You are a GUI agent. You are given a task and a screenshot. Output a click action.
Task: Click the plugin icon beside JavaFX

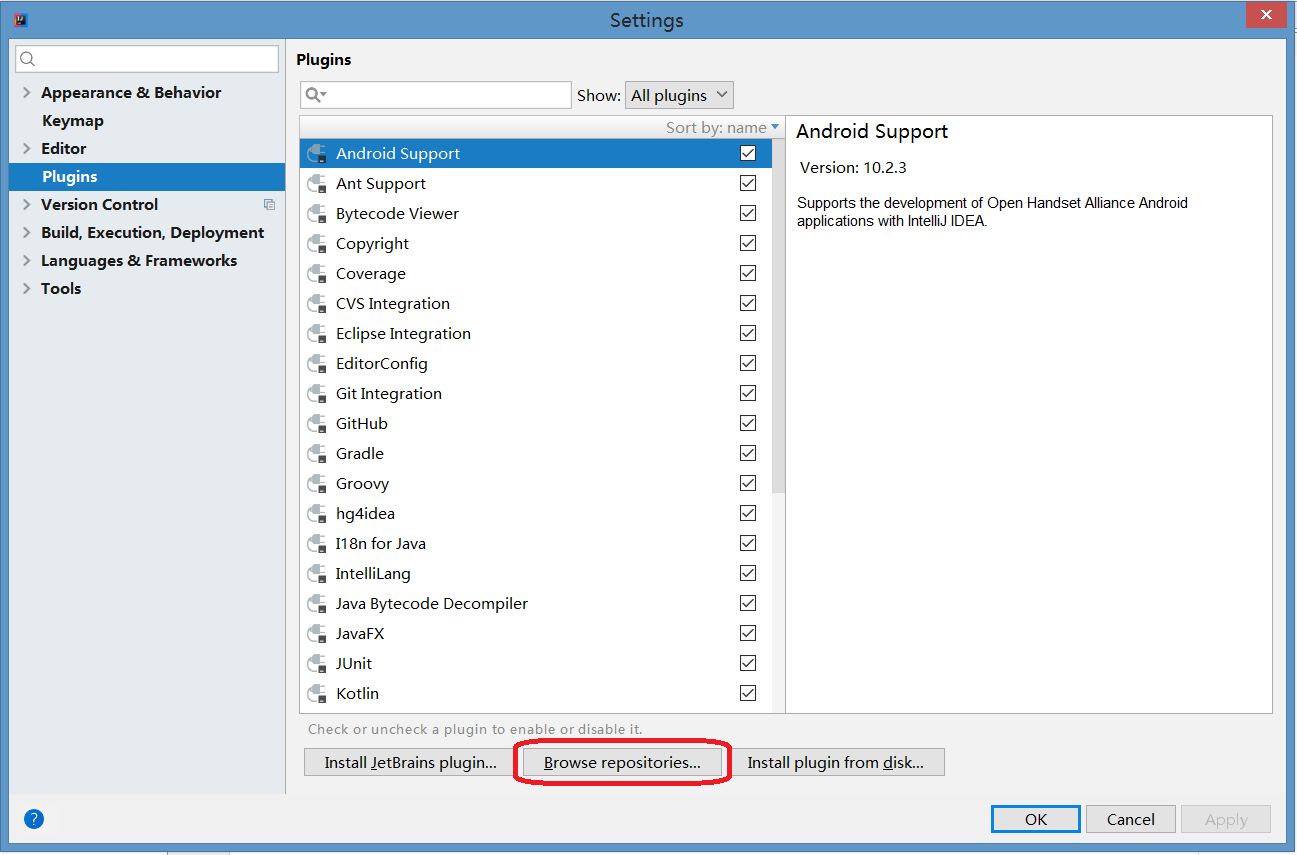[x=318, y=633]
